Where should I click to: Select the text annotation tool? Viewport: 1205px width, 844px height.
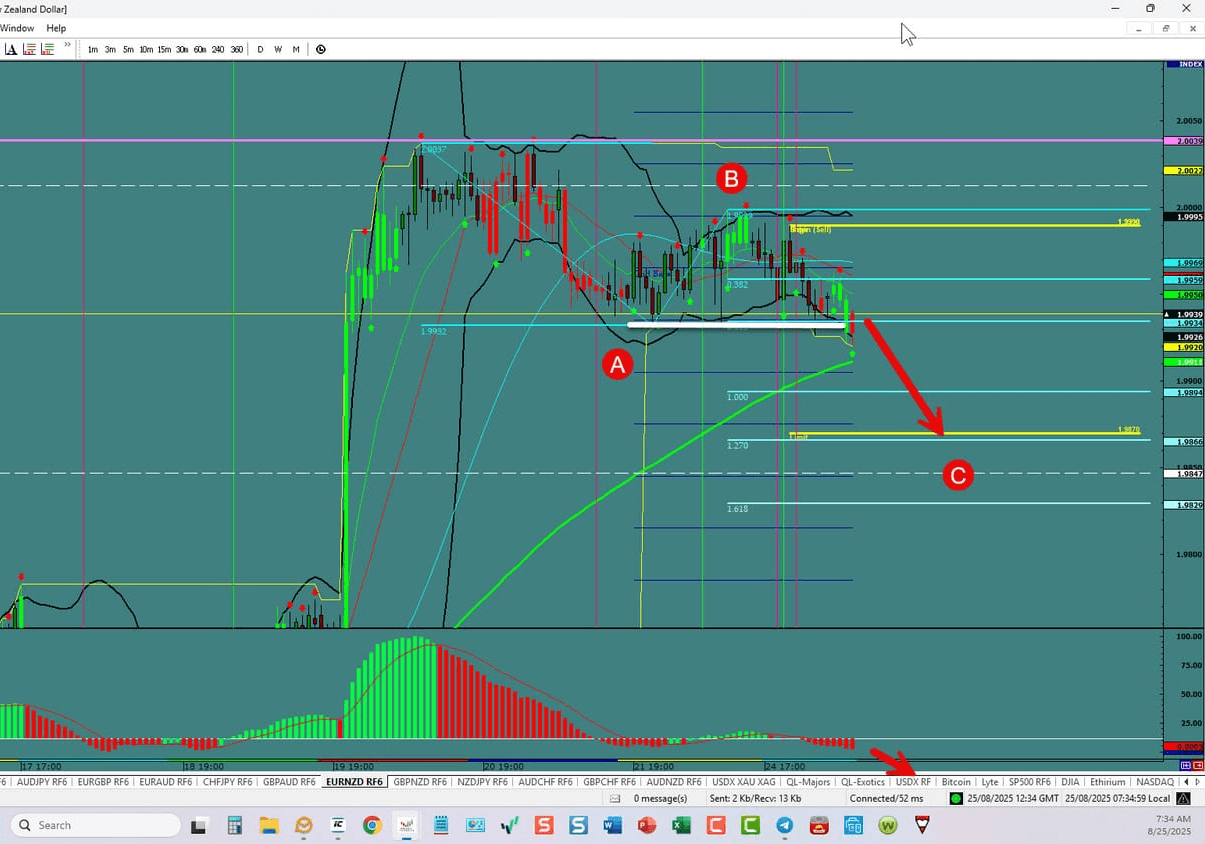point(11,48)
